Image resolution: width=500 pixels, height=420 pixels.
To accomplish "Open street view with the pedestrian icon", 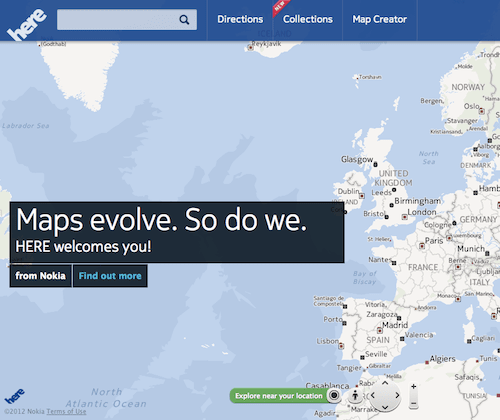I will point(355,396).
